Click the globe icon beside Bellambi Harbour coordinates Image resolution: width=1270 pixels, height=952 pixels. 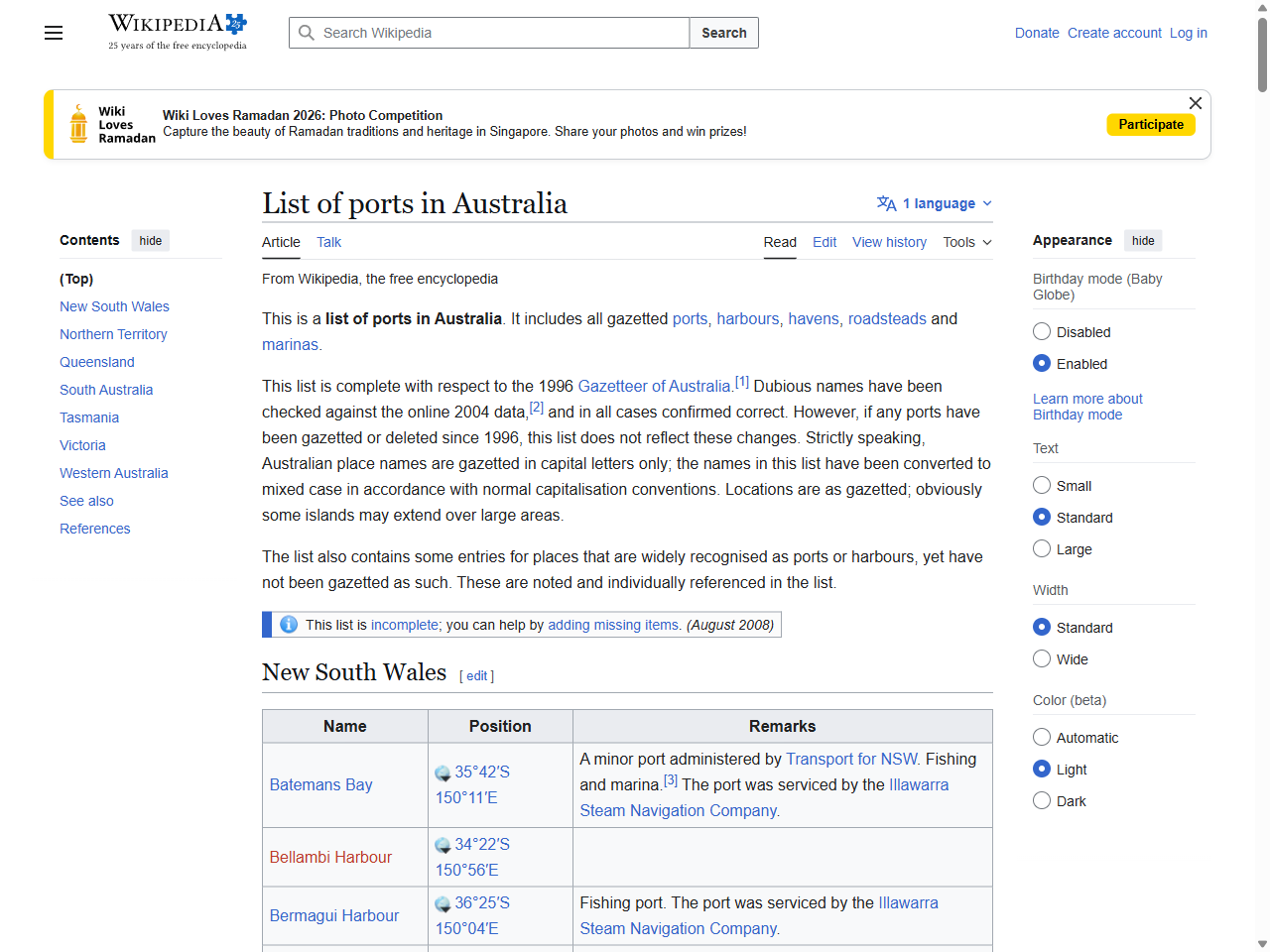coord(443,844)
